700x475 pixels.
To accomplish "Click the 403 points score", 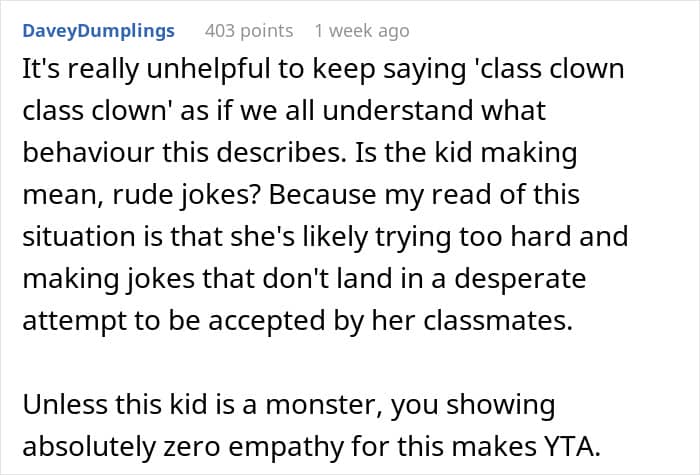I will pos(248,31).
